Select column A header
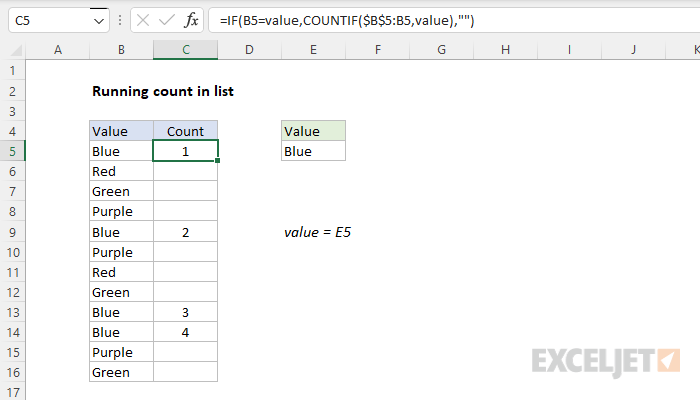700x400 pixels. tap(58, 50)
